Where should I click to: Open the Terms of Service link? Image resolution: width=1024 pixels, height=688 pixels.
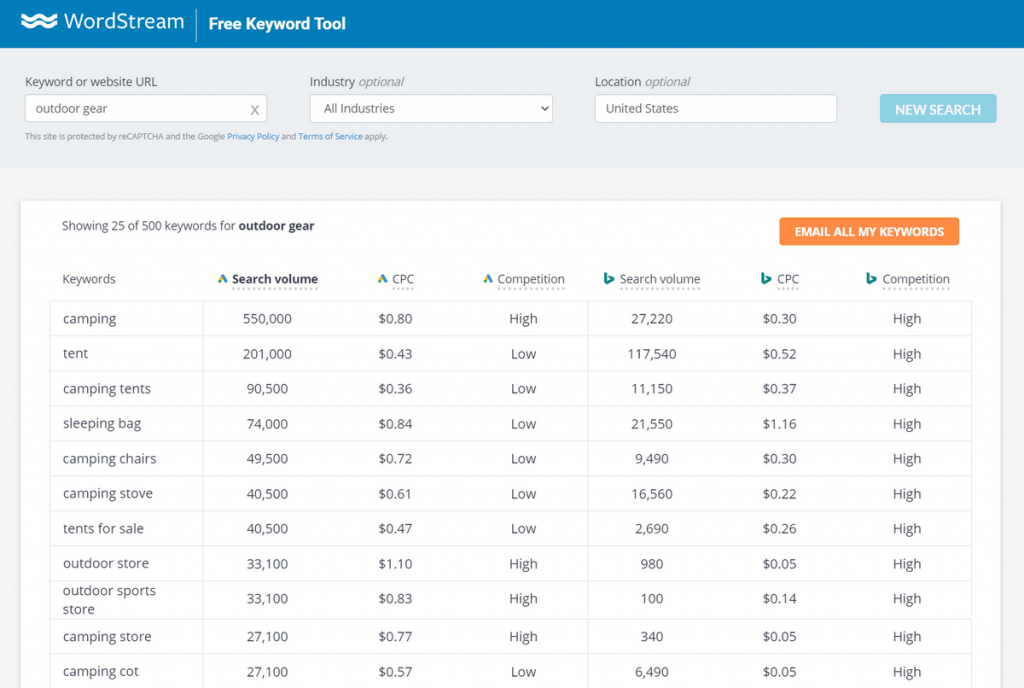330,135
